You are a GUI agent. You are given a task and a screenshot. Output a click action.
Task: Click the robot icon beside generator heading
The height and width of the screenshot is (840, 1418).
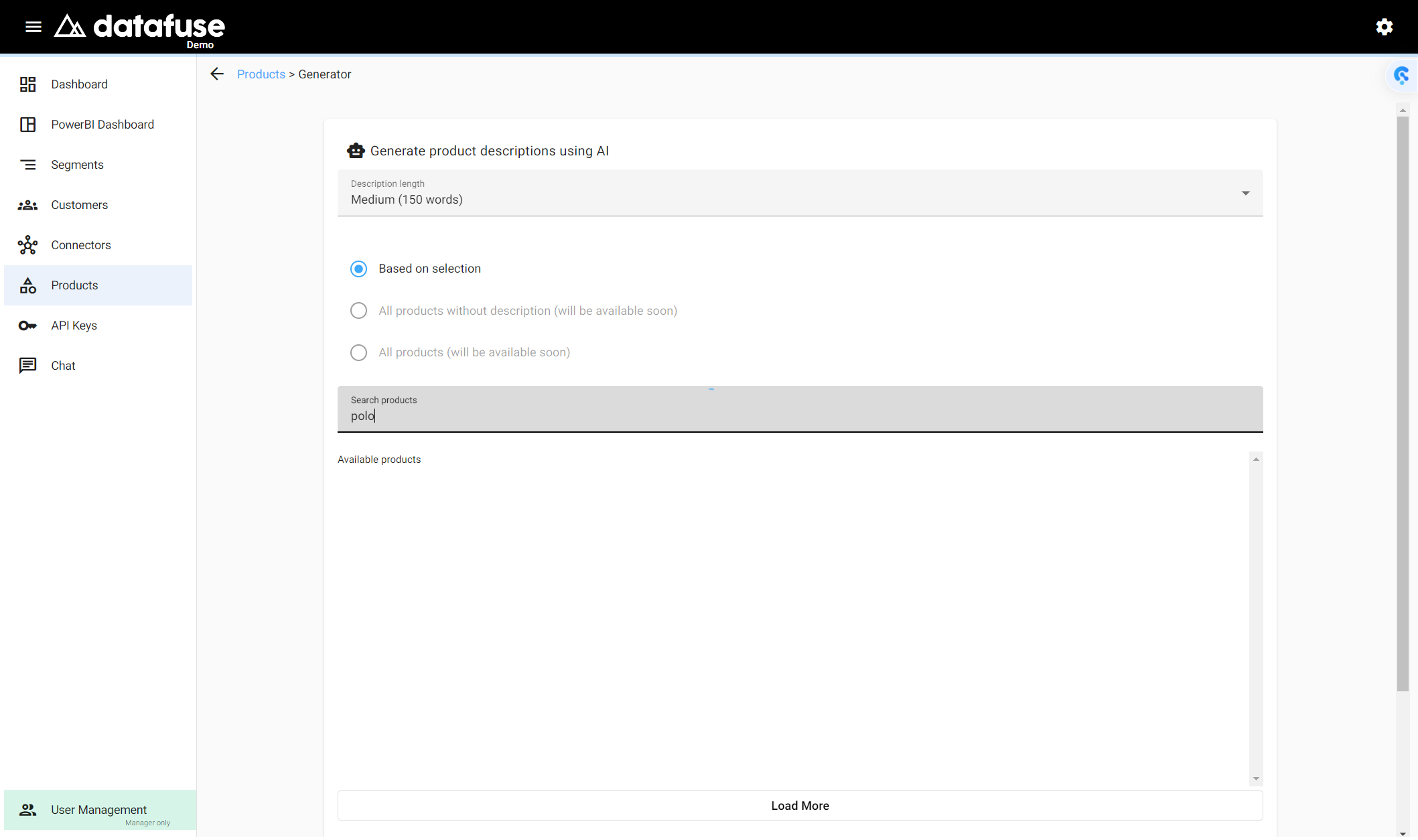tap(356, 151)
